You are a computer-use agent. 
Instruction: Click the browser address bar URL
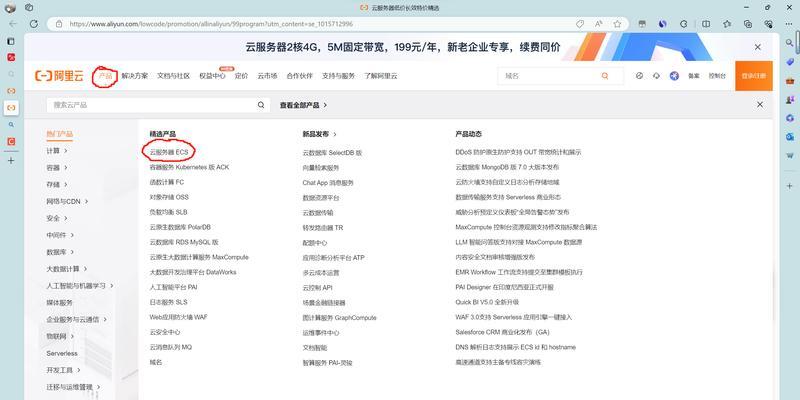[211, 24]
